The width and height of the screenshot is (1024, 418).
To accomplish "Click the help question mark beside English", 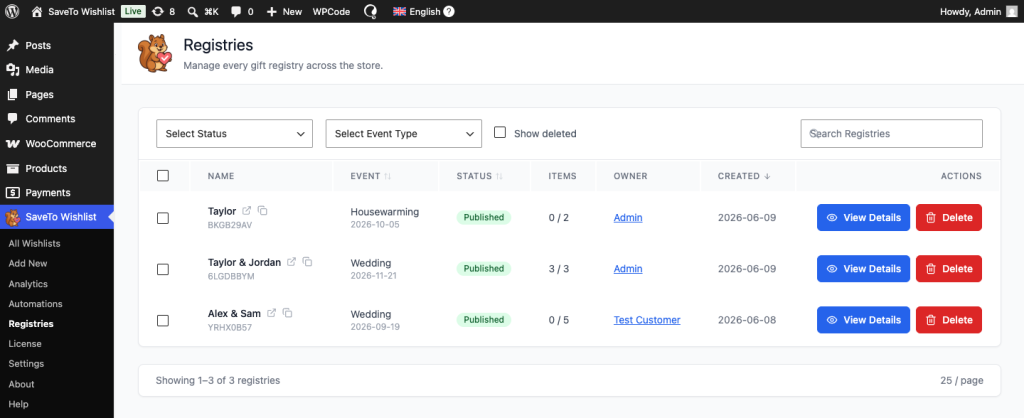I will coord(449,11).
